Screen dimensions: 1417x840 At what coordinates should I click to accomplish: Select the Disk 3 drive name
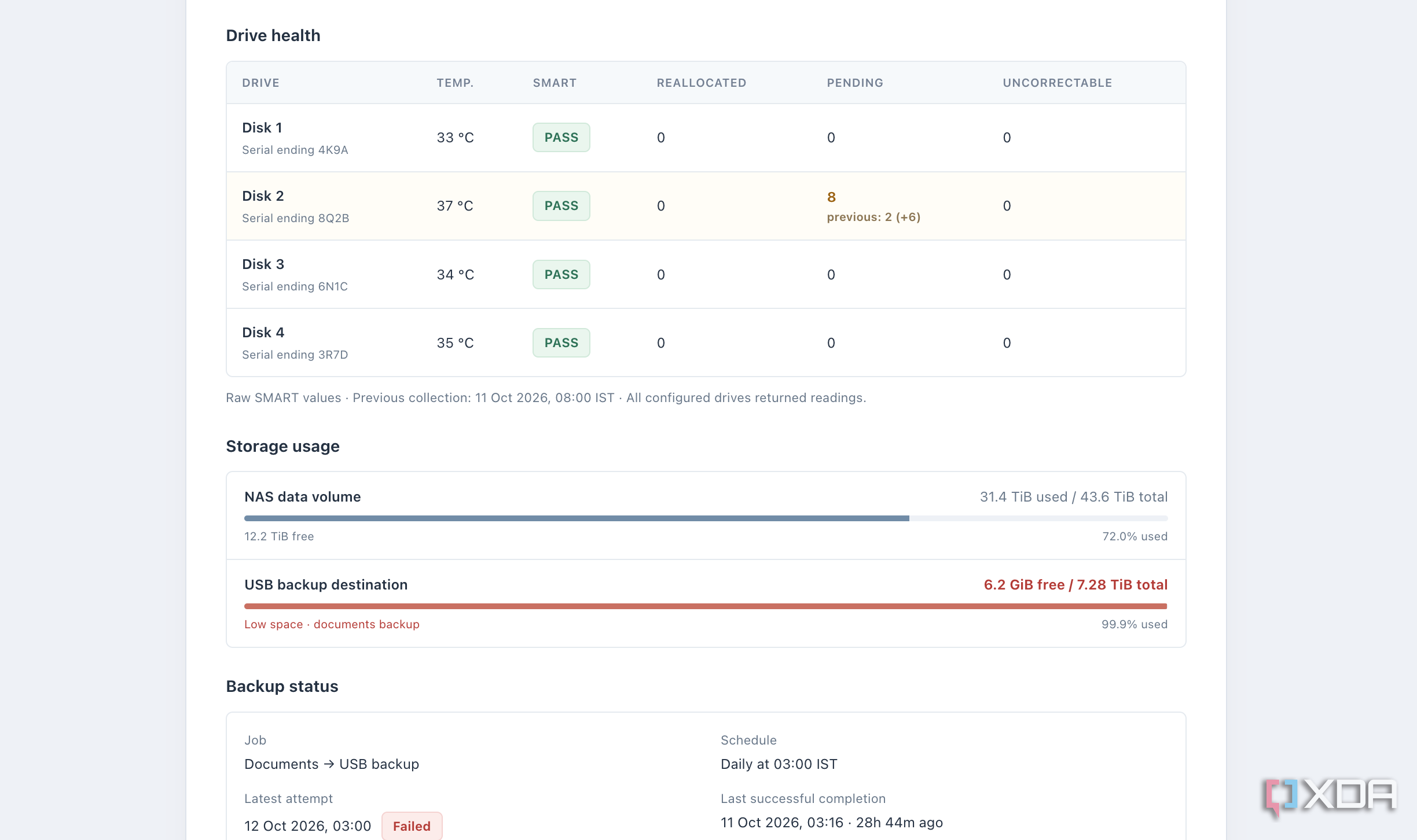pyautogui.click(x=263, y=264)
